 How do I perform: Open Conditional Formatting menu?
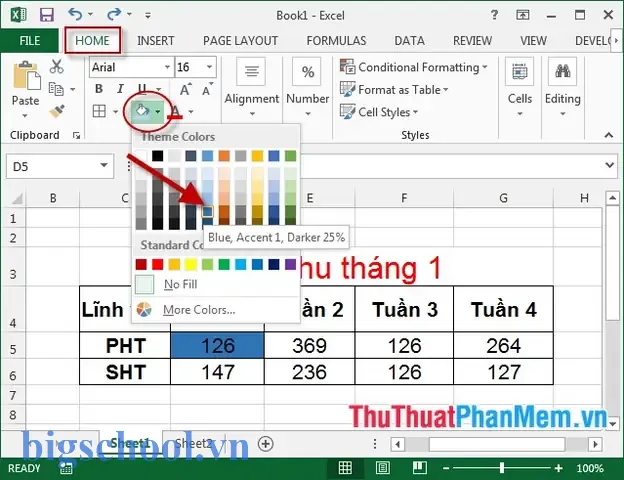414,67
